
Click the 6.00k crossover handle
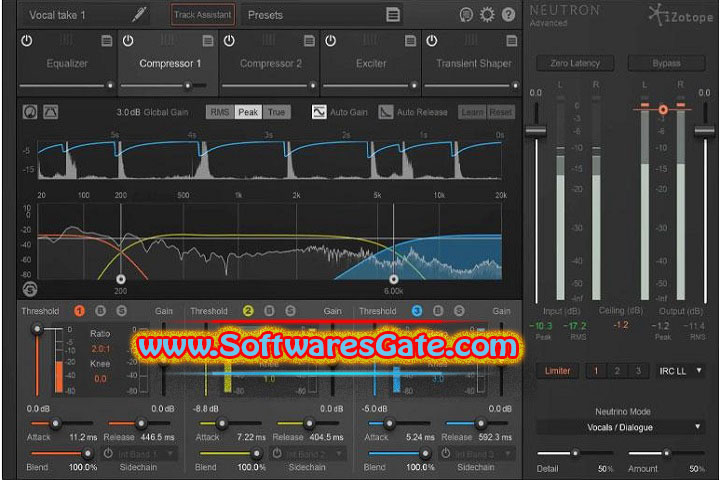(x=394, y=279)
